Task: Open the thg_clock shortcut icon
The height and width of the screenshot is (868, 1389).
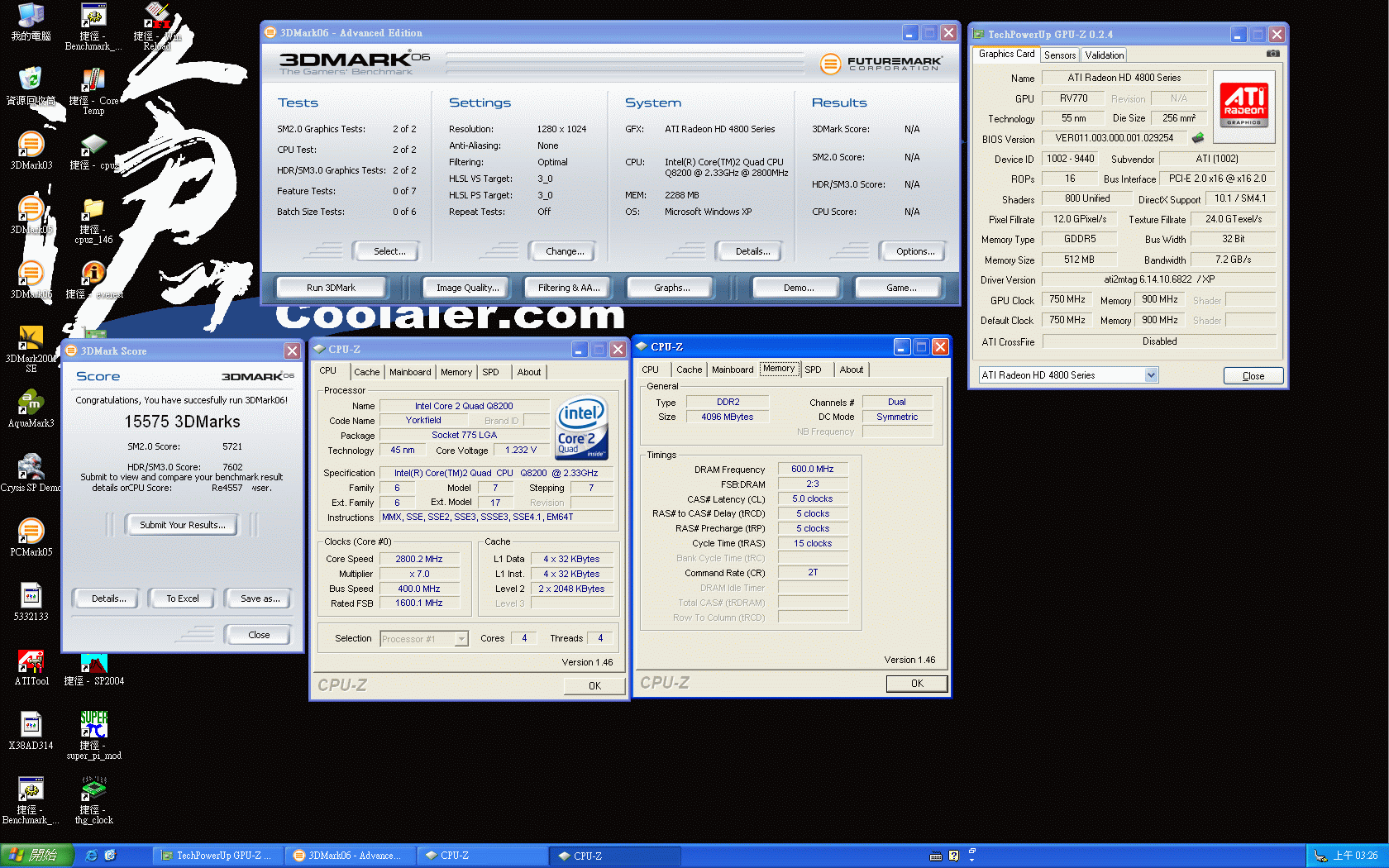Action: (x=93, y=799)
